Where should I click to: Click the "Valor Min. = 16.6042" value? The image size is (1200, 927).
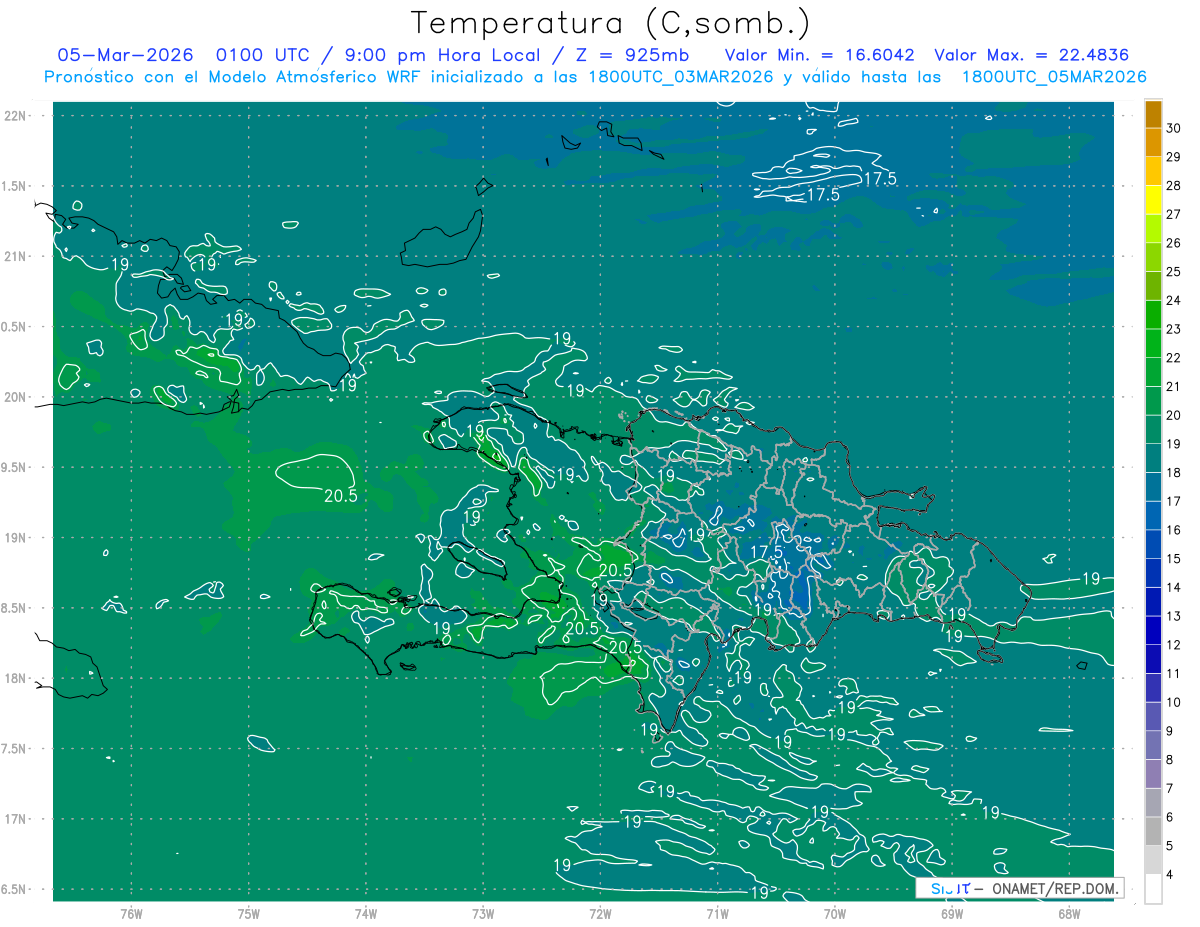(x=820, y=55)
